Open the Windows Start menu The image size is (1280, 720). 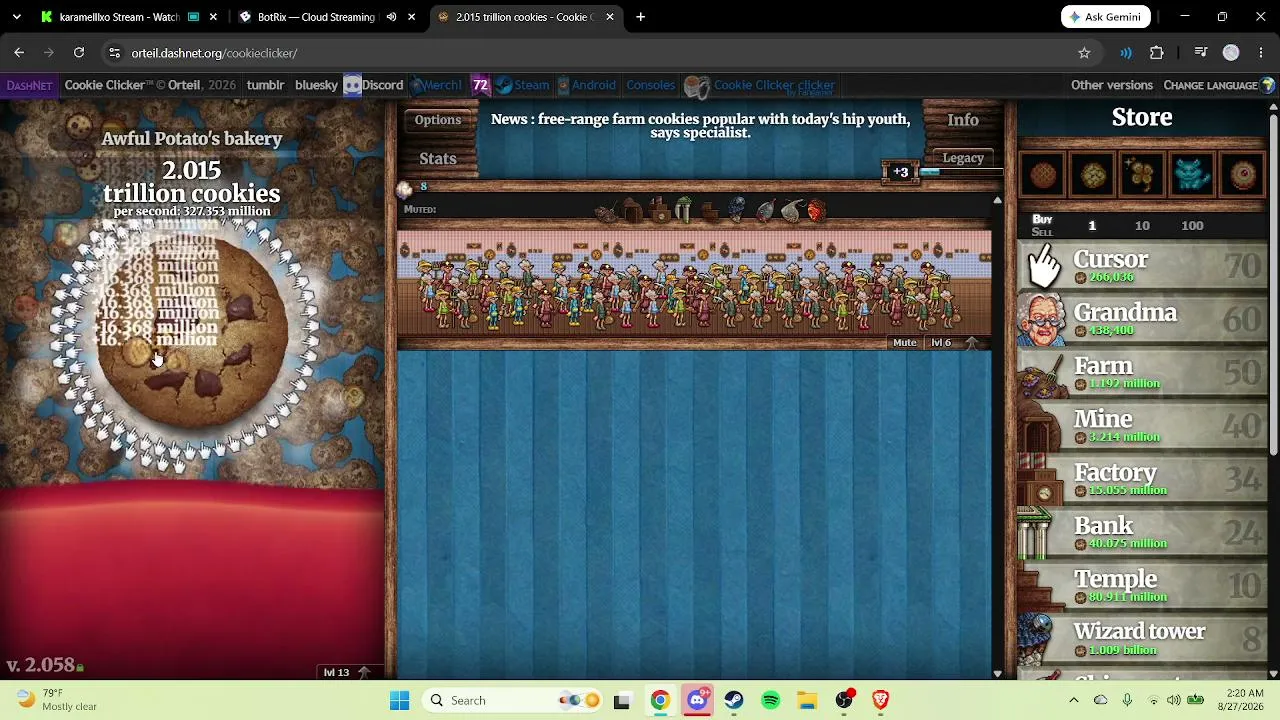400,700
